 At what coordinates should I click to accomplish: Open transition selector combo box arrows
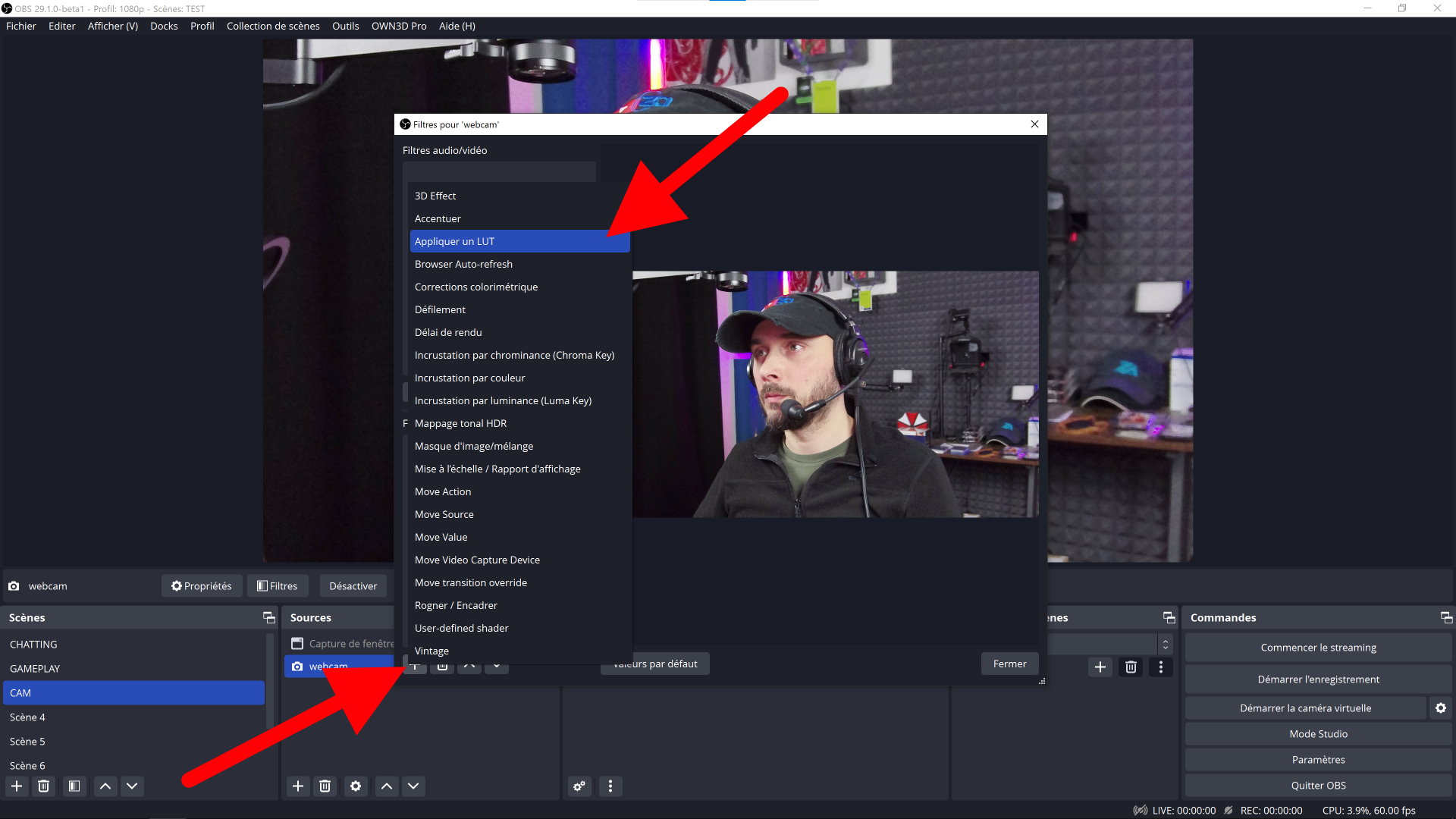coord(1166,645)
